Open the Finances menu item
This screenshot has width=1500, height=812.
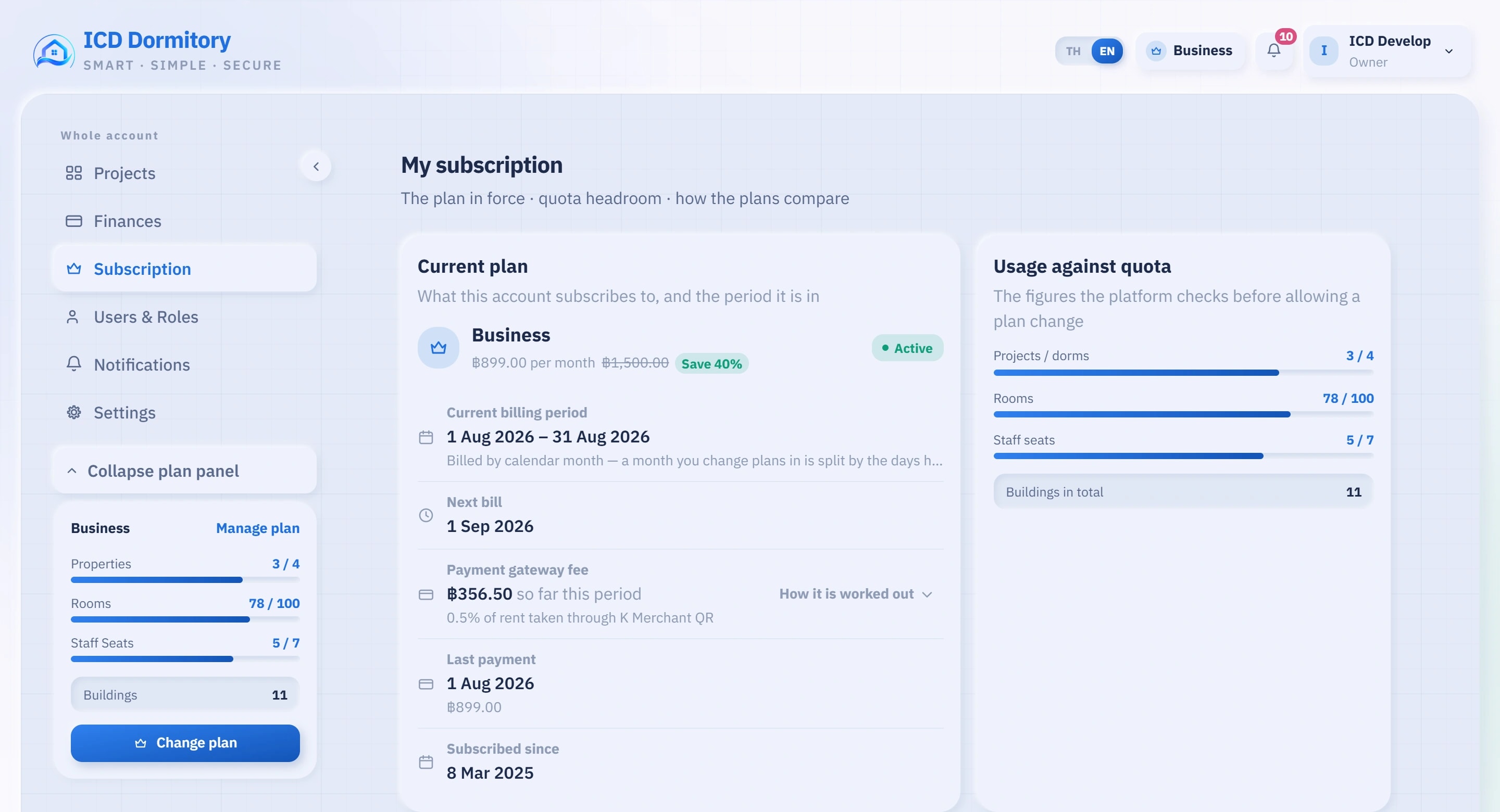[x=185, y=221]
